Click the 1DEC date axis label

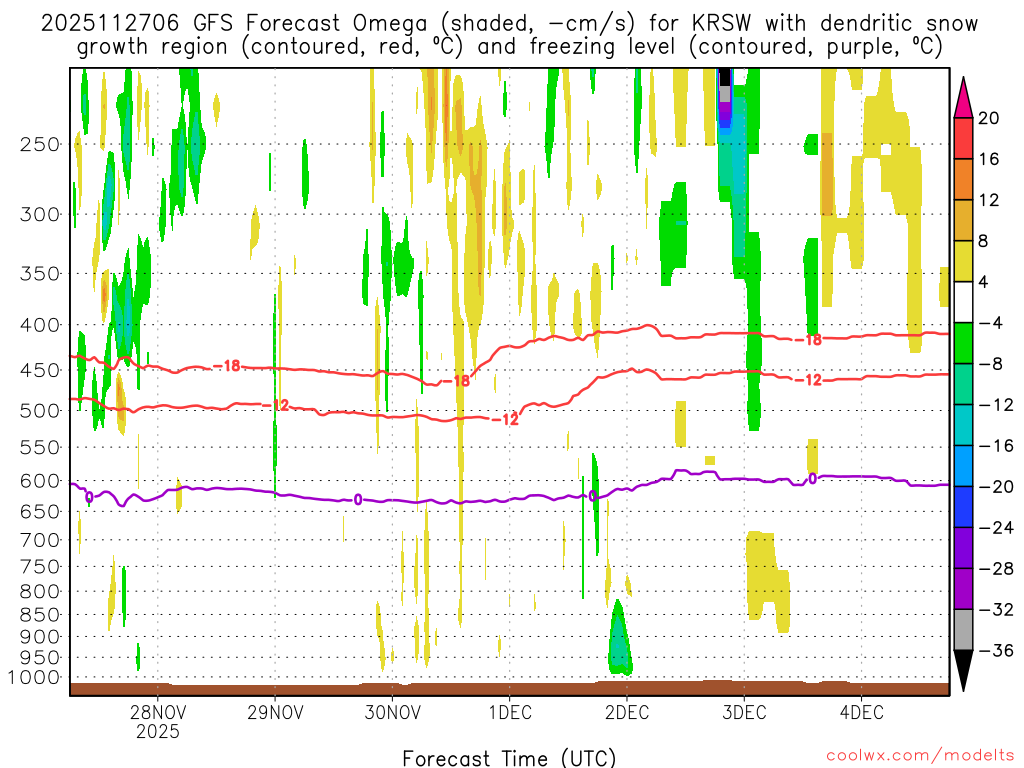tap(510, 712)
